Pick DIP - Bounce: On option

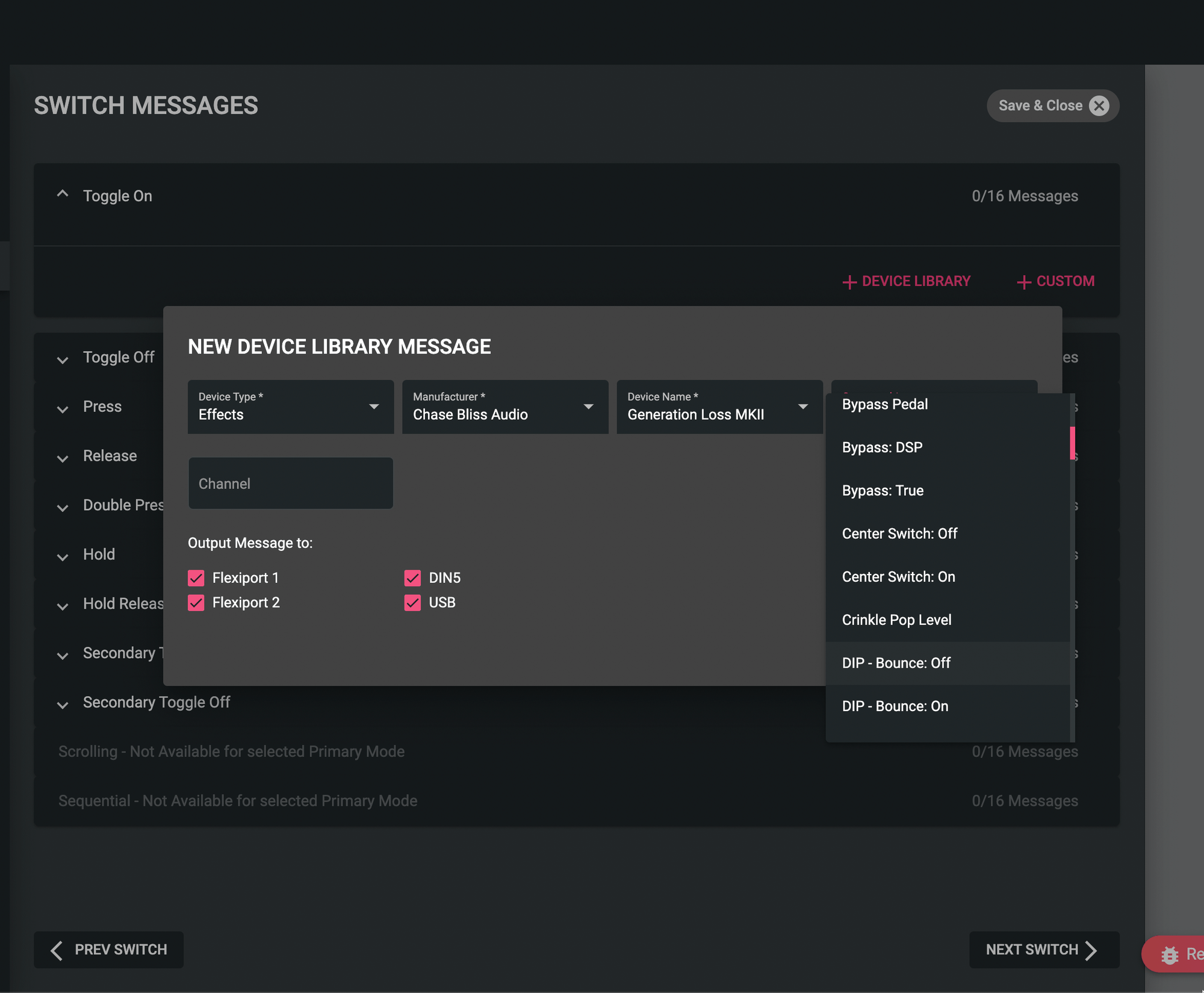click(x=895, y=706)
